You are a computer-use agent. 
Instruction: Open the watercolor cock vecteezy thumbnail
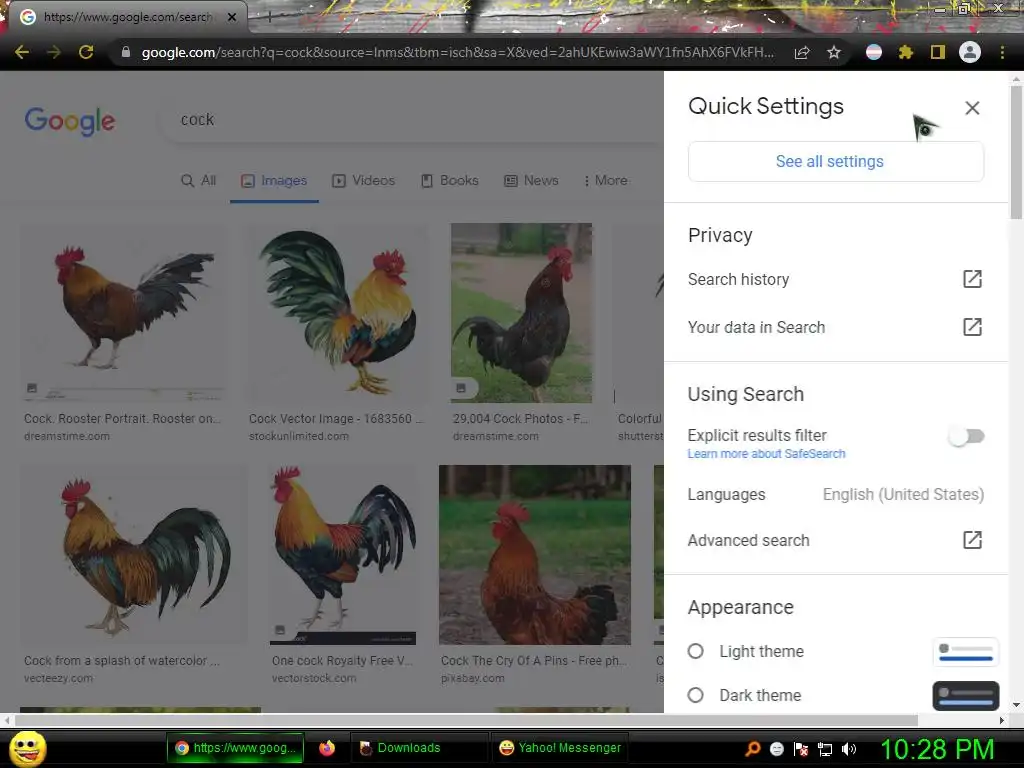tap(135, 554)
